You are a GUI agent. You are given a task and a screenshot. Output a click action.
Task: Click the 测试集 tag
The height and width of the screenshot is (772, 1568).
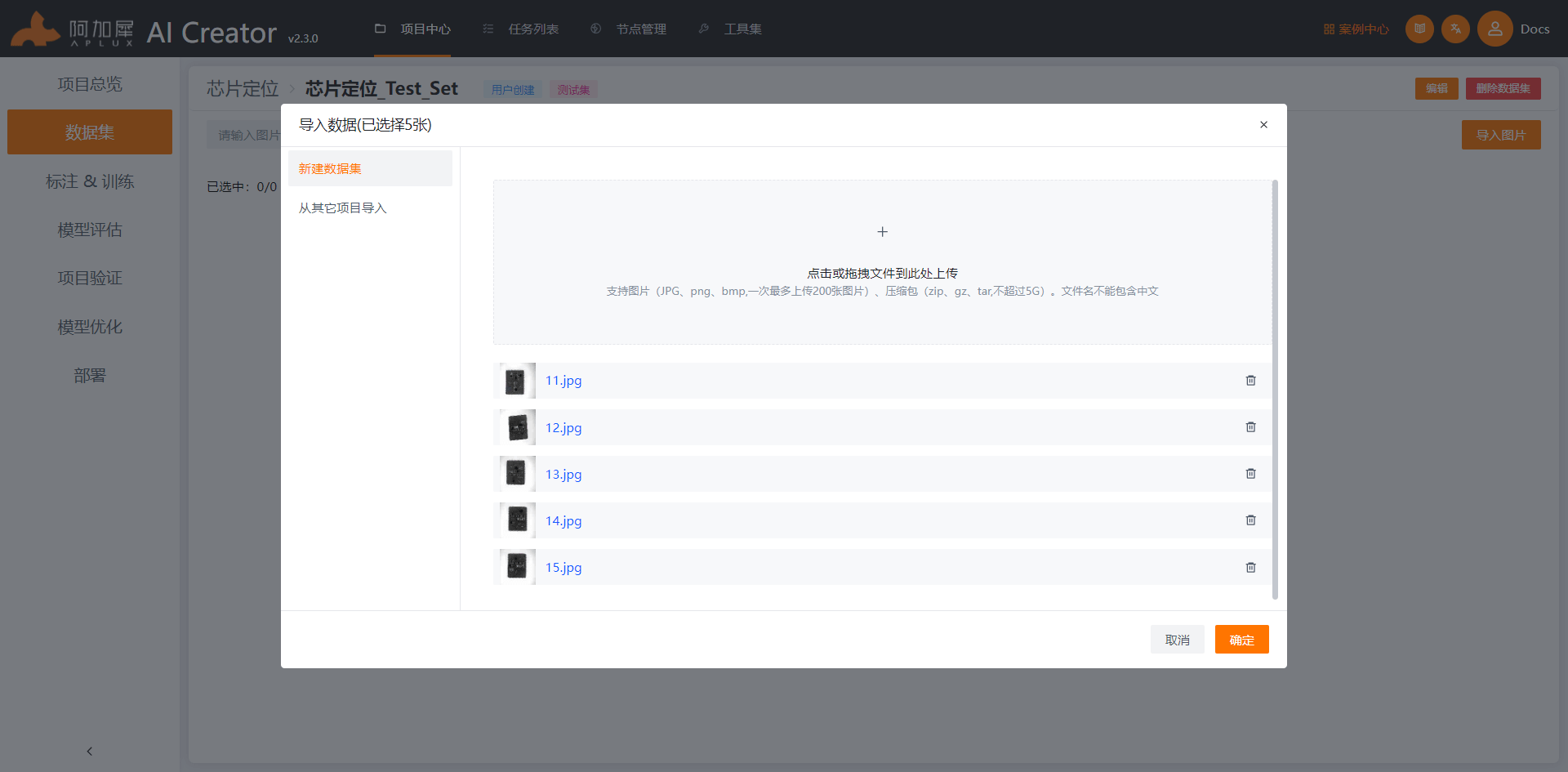point(573,90)
